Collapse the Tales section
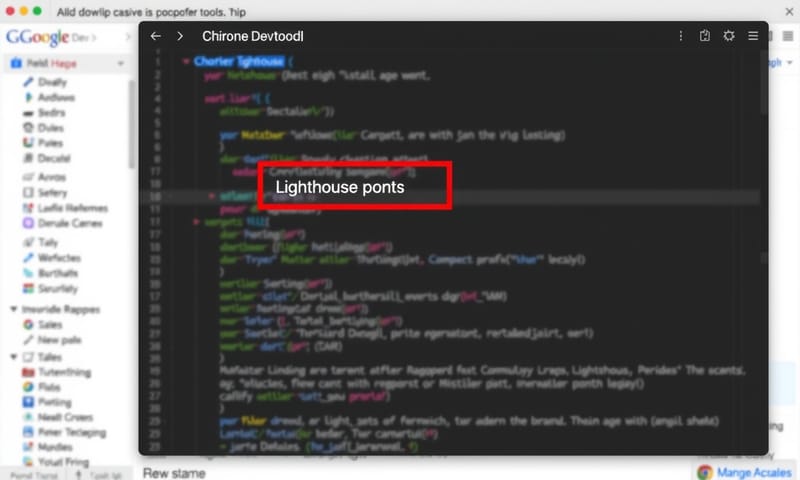This screenshot has height=480, width=800. [14, 357]
